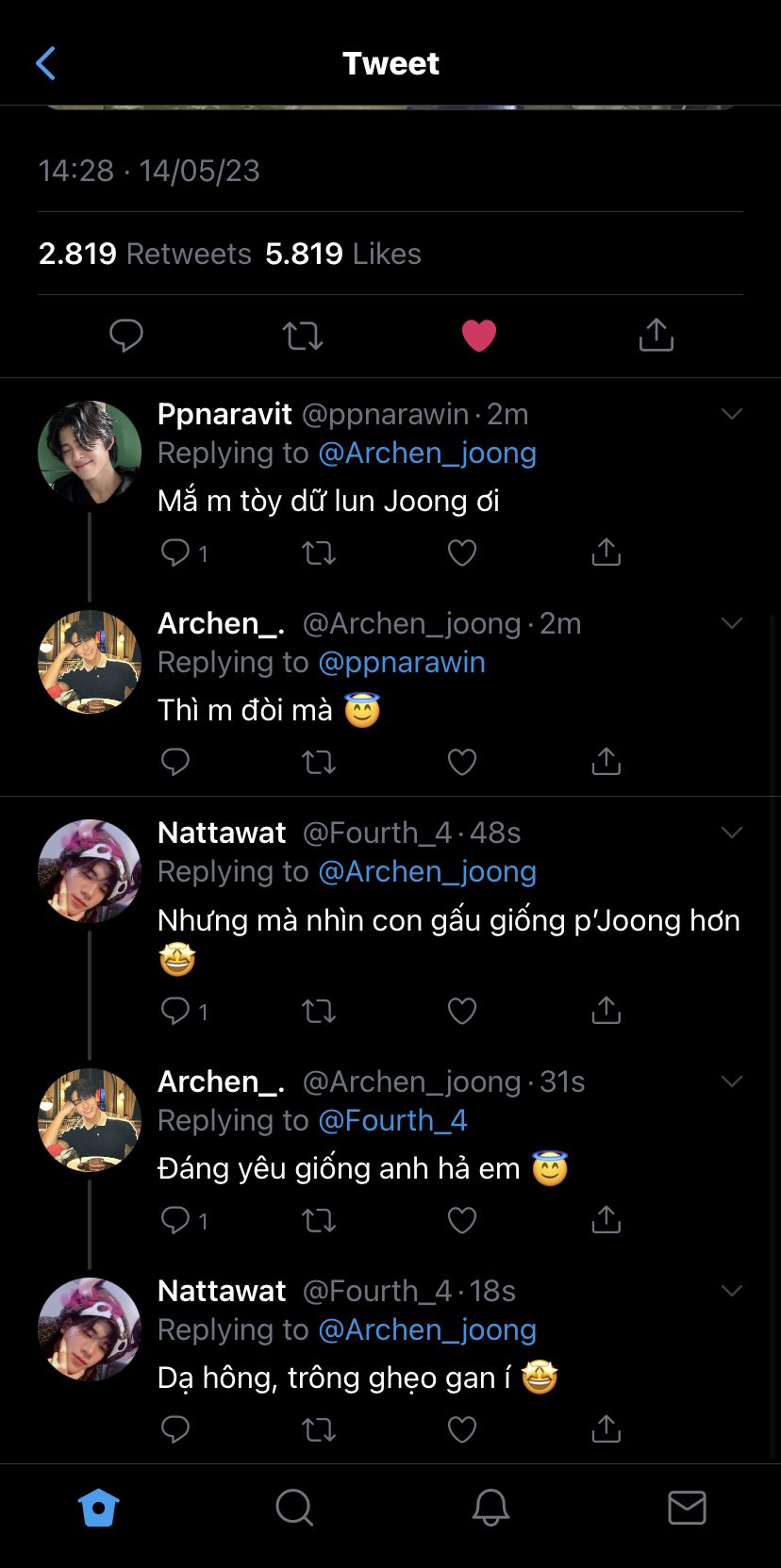Go back using the blue back arrow

pyautogui.click(x=45, y=63)
